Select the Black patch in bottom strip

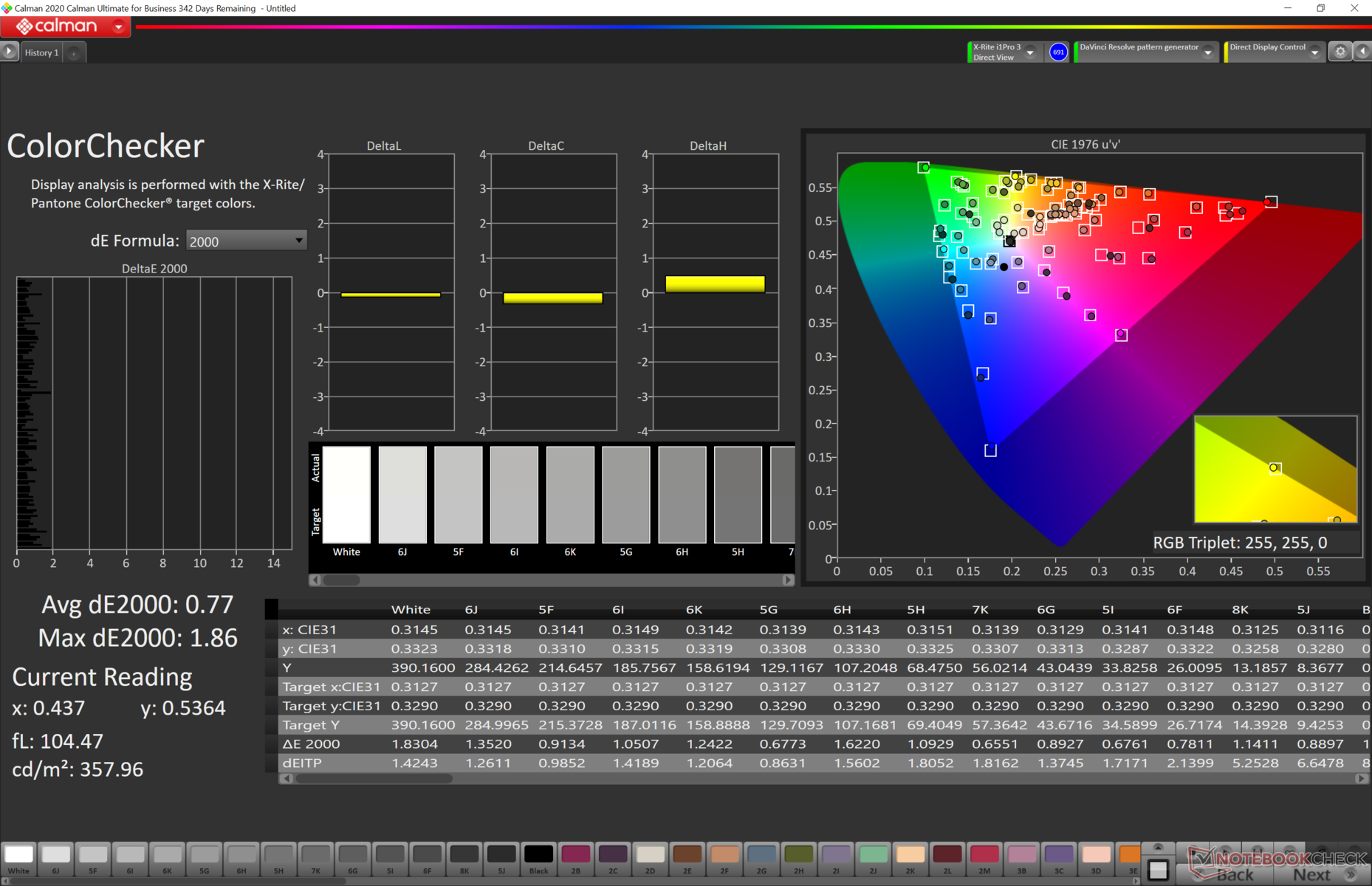(538, 855)
